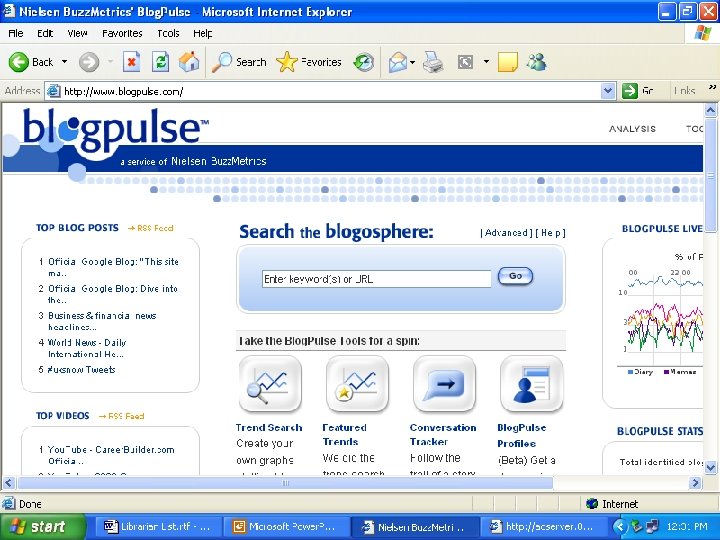Click the Internet zone globe icon
Image resolution: width=720 pixels, height=540 pixels.
point(592,504)
